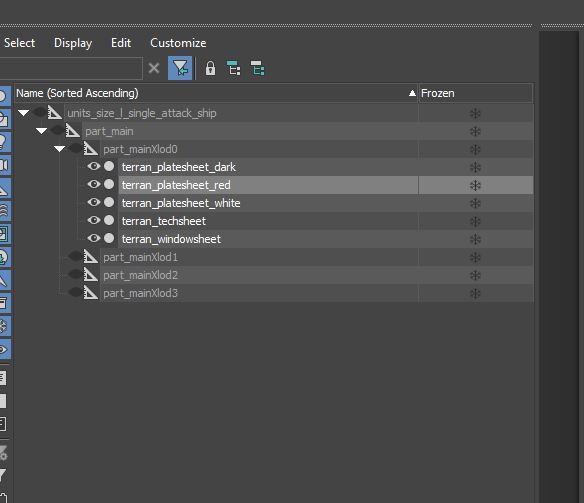Click the search input field
Screen dimensions: 584x503
(x=71, y=68)
